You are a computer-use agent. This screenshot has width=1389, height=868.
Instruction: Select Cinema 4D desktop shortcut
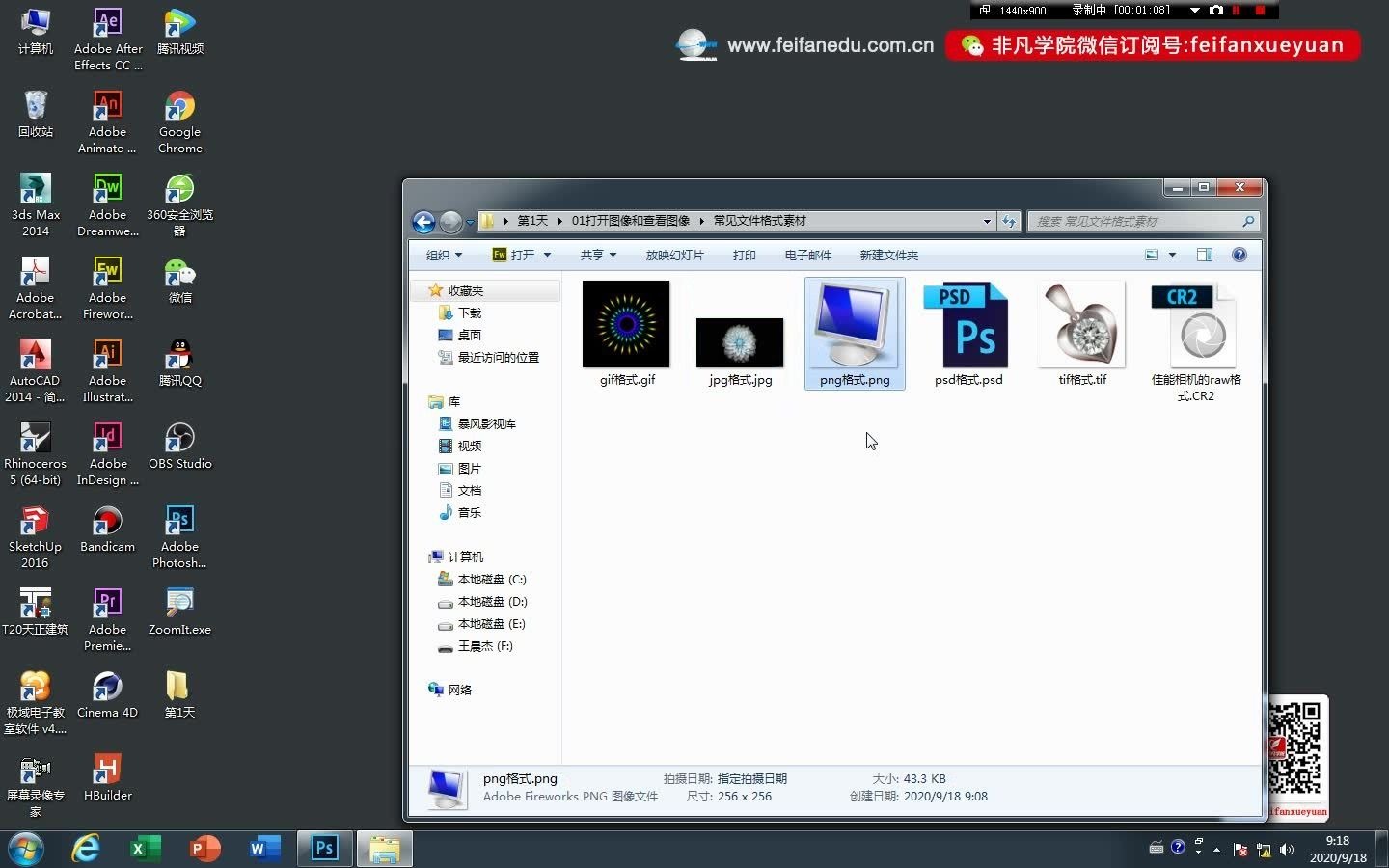107,694
